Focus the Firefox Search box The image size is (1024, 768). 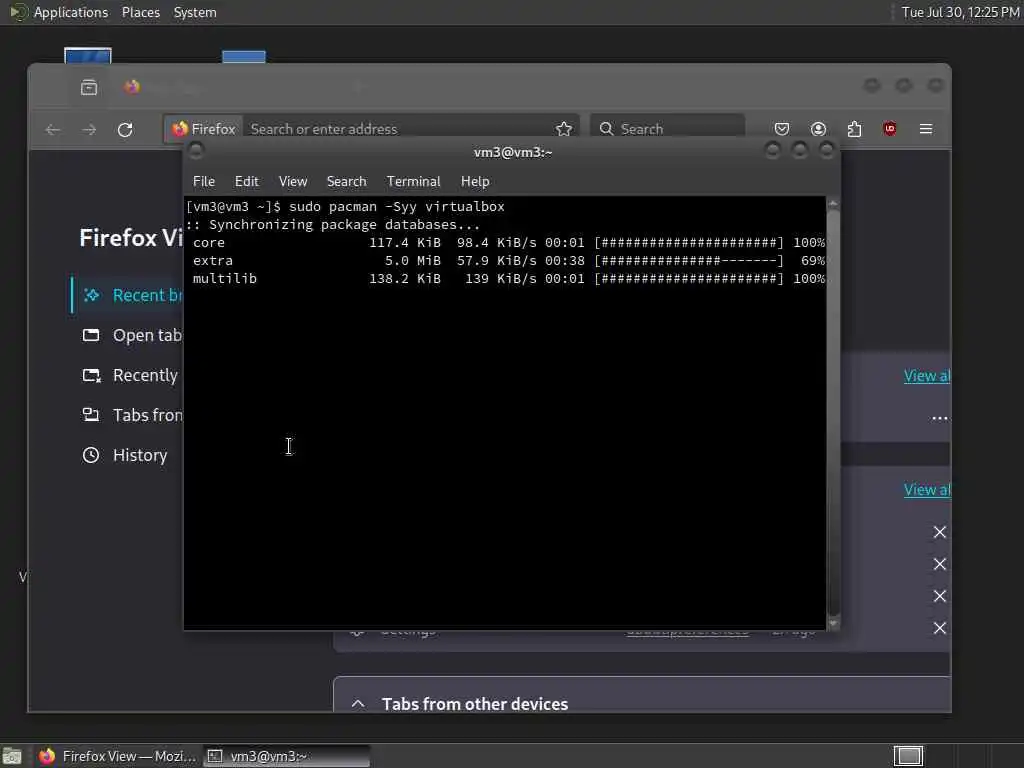click(667, 129)
